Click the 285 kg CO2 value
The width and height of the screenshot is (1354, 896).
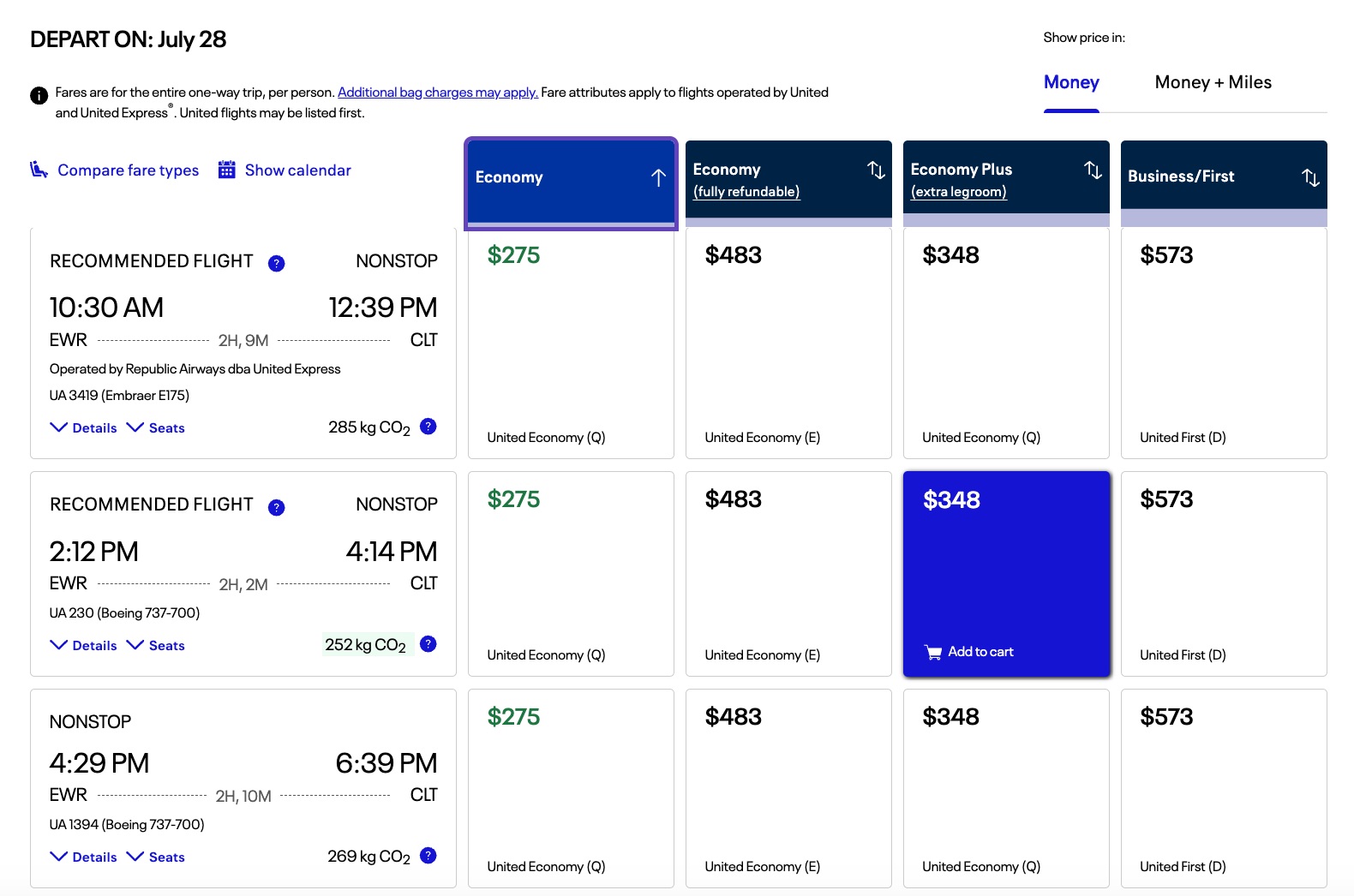point(369,427)
